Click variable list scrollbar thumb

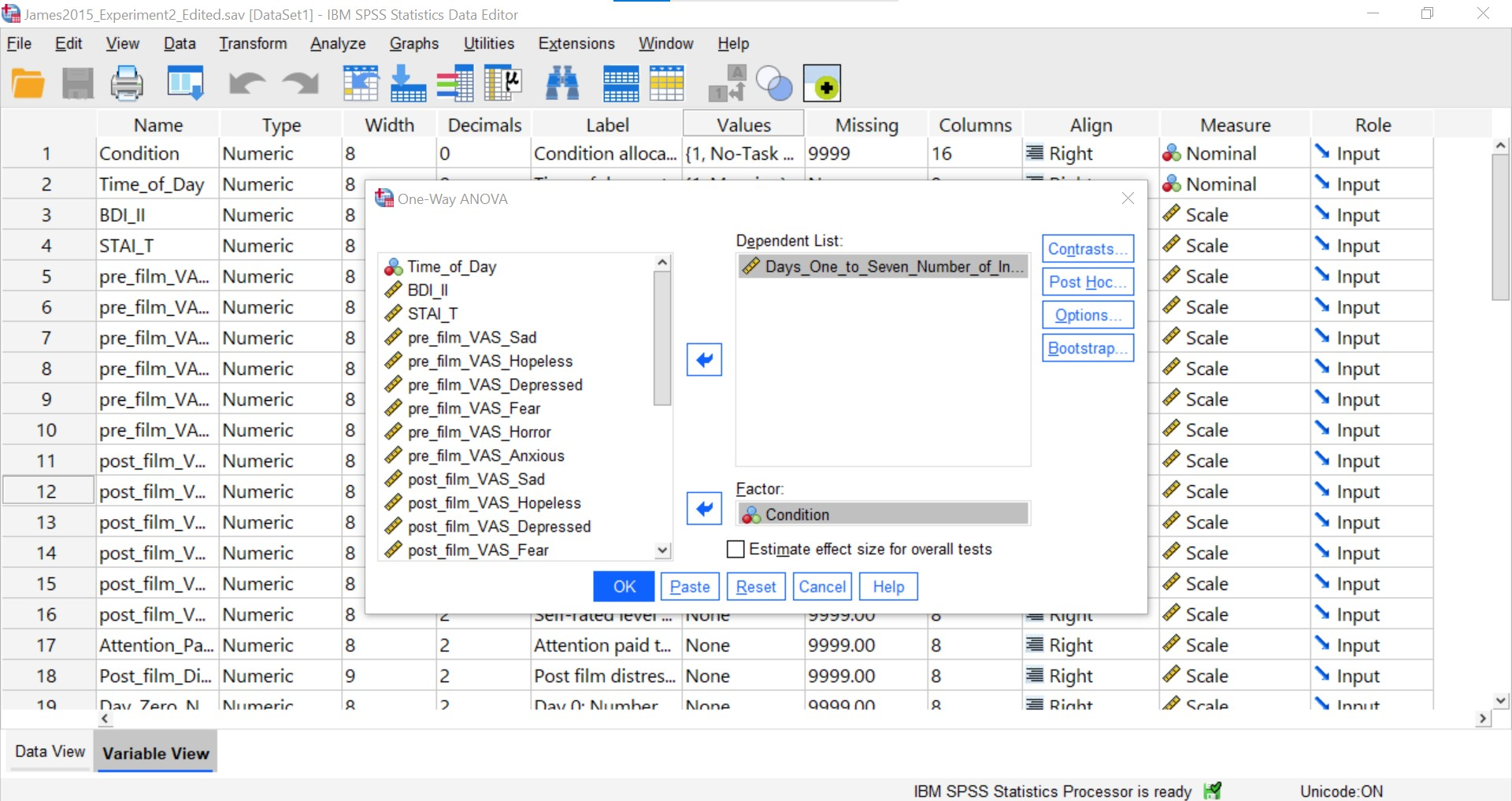tap(662, 339)
